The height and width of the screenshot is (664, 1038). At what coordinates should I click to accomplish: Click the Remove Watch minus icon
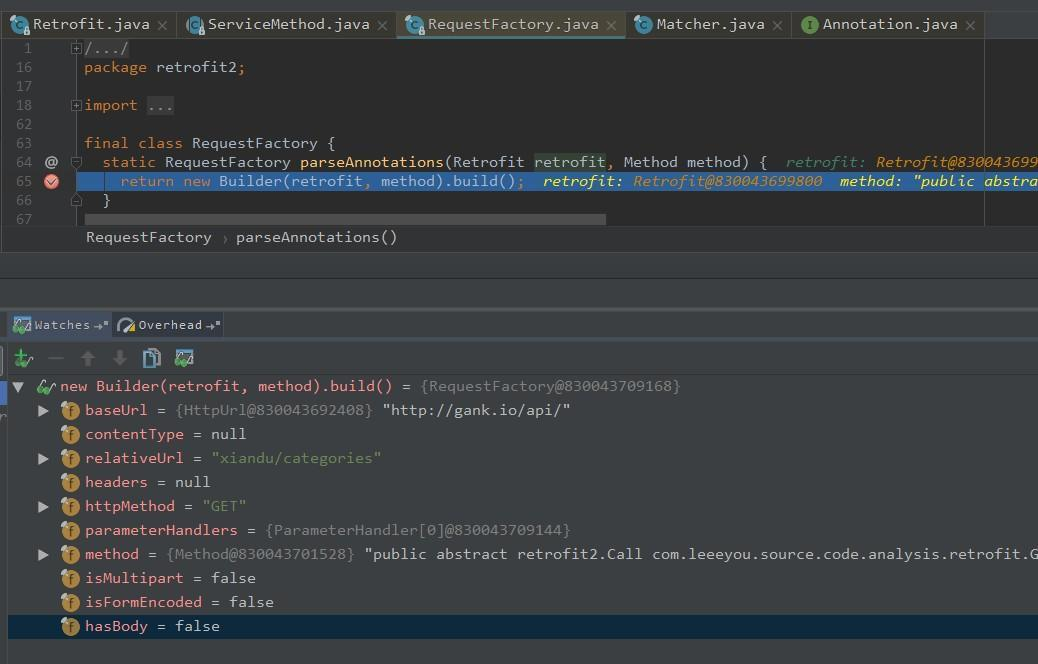click(x=56, y=358)
